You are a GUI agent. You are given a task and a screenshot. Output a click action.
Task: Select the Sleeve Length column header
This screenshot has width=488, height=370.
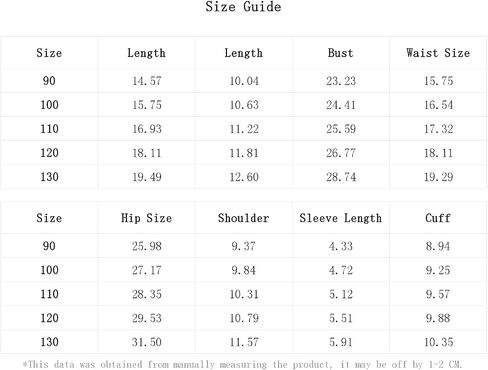click(341, 218)
